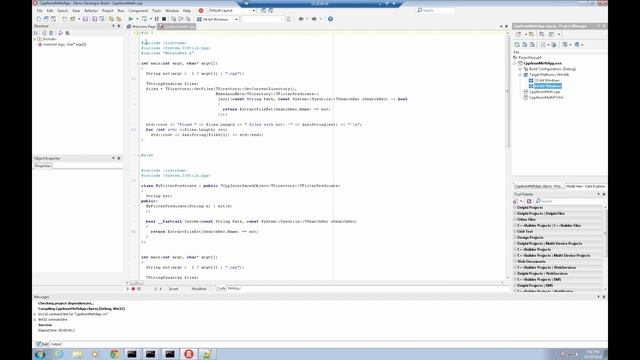Click the refresh icon in Project Manager toolbar

517,45
